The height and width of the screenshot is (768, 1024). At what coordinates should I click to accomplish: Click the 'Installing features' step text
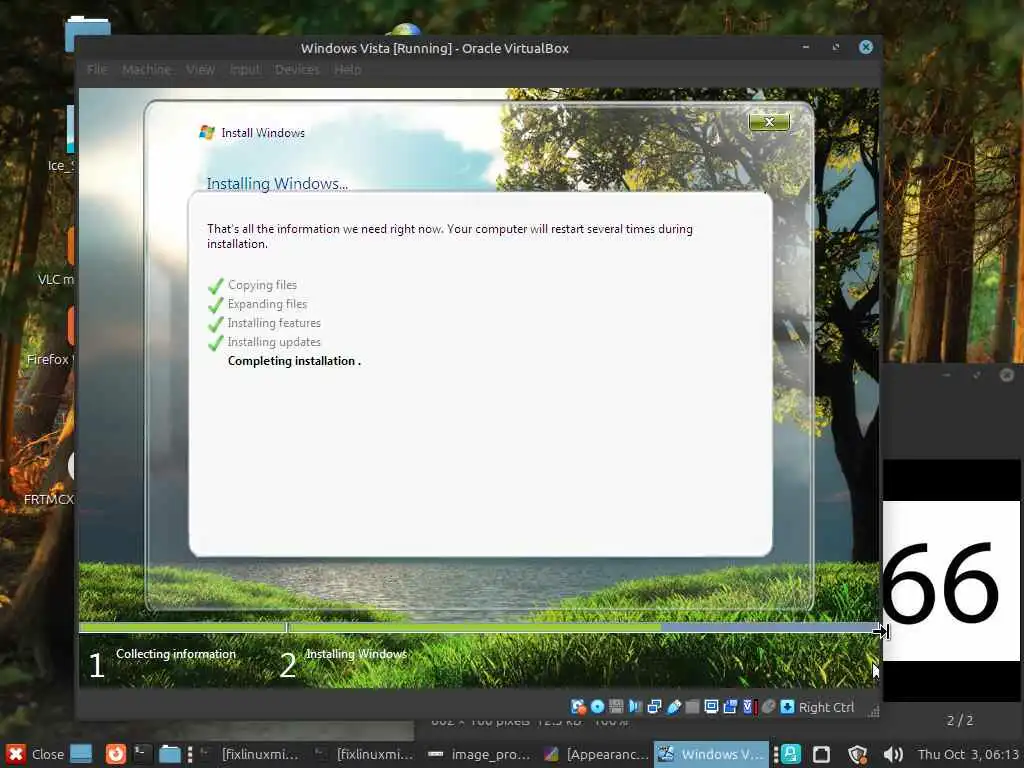274,323
